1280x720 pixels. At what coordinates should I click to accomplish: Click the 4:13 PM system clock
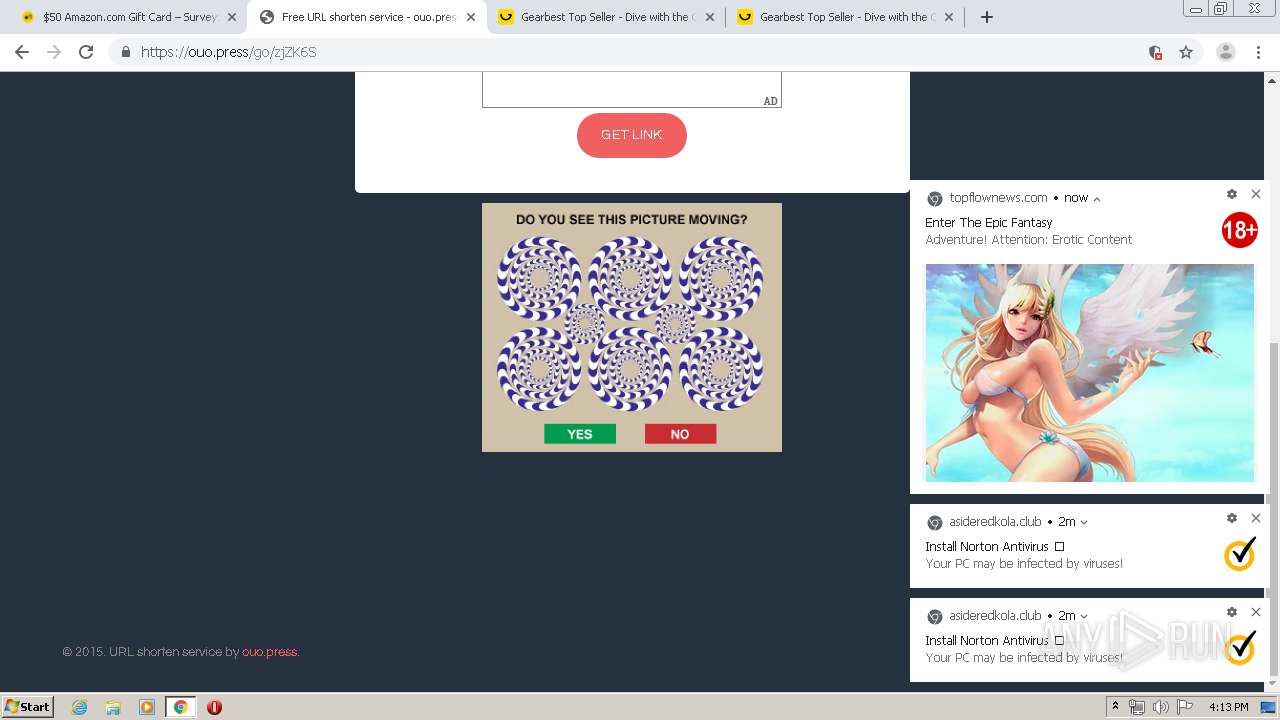1228,707
